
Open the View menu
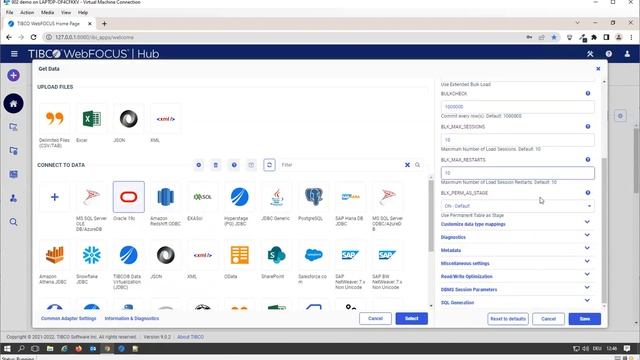click(66, 13)
